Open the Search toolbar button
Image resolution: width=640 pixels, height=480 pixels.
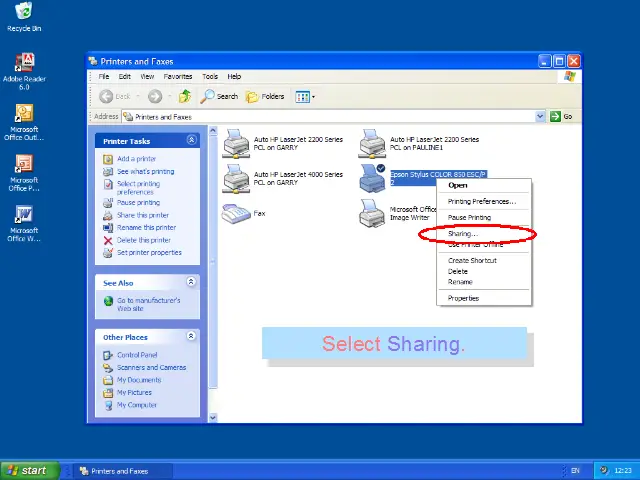point(219,97)
